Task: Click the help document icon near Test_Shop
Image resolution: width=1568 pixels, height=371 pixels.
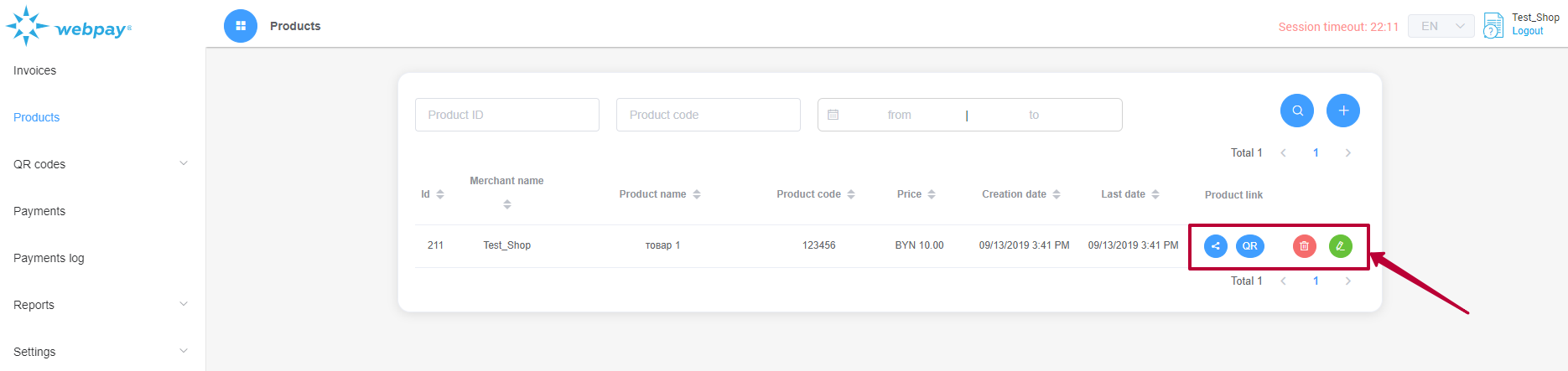Action: point(1493,26)
